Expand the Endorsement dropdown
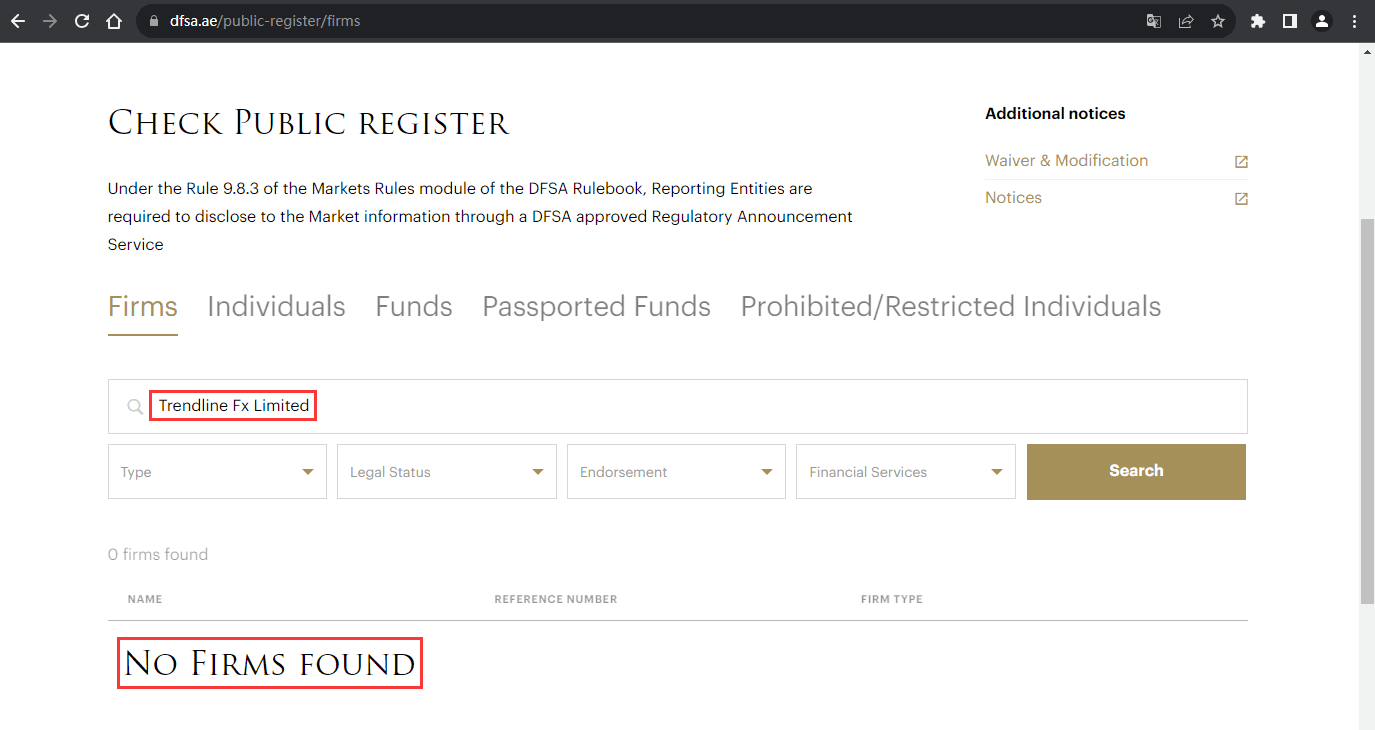The height and width of the screenshot is (730, 1375). tap(676, 472)
